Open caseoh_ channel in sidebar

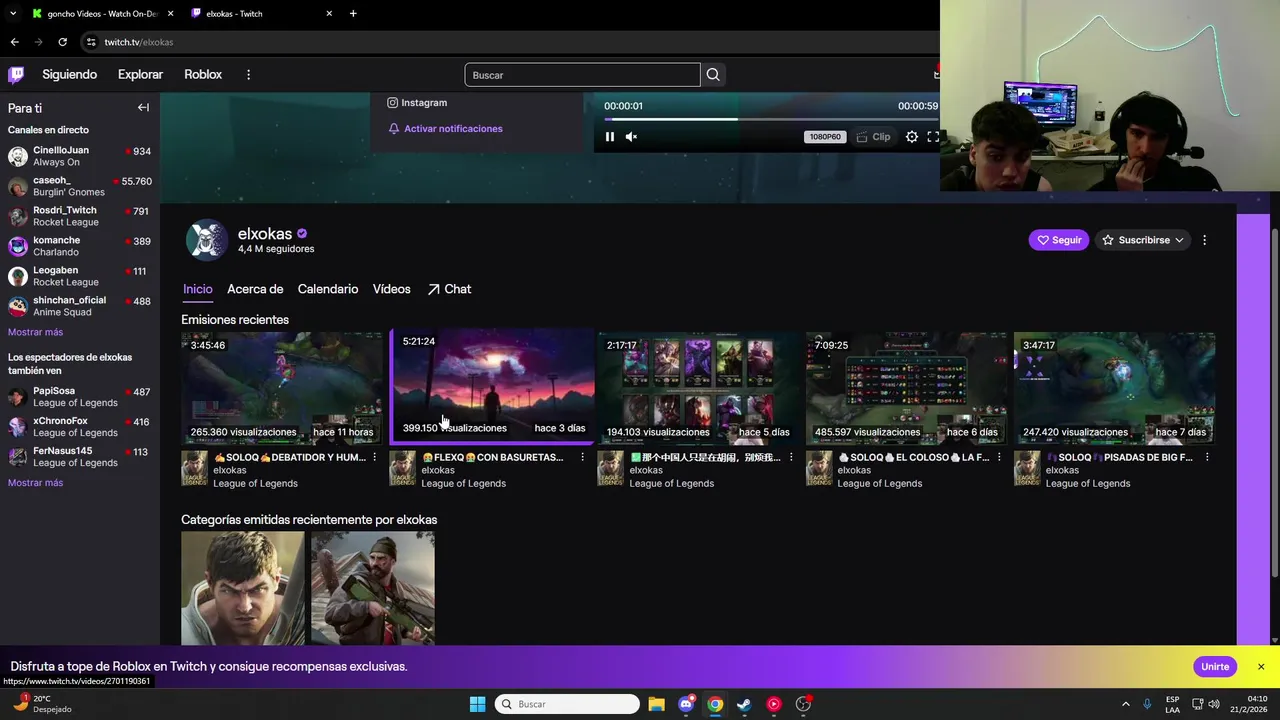click(80, 186)
